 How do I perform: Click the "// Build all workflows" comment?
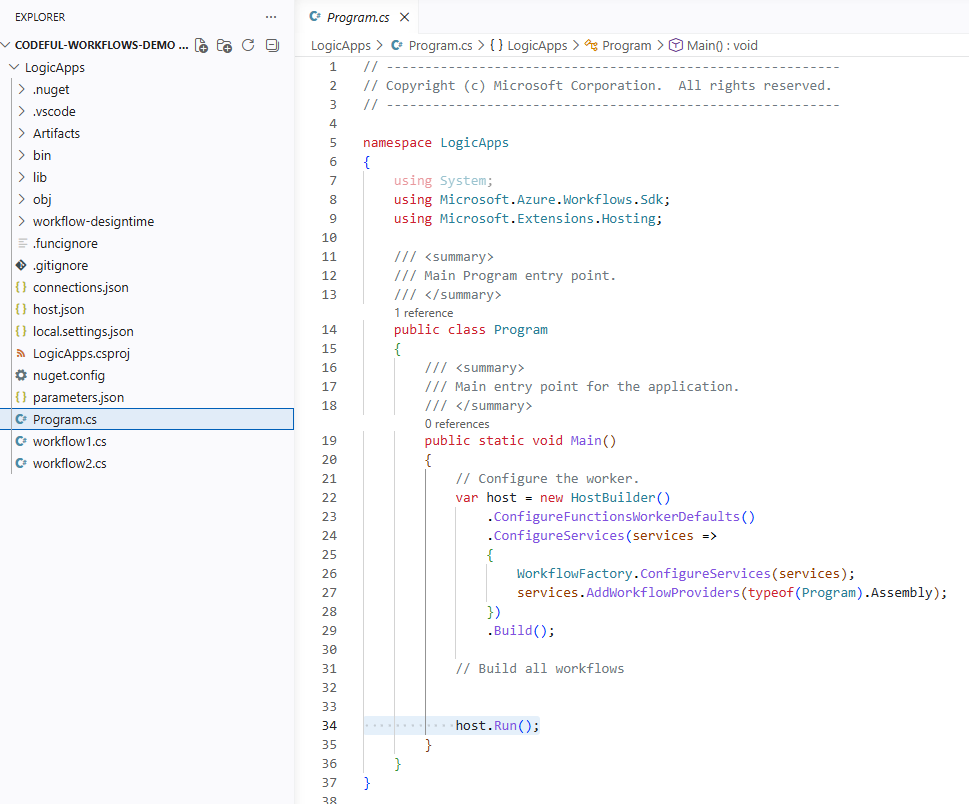pos(540,669)
